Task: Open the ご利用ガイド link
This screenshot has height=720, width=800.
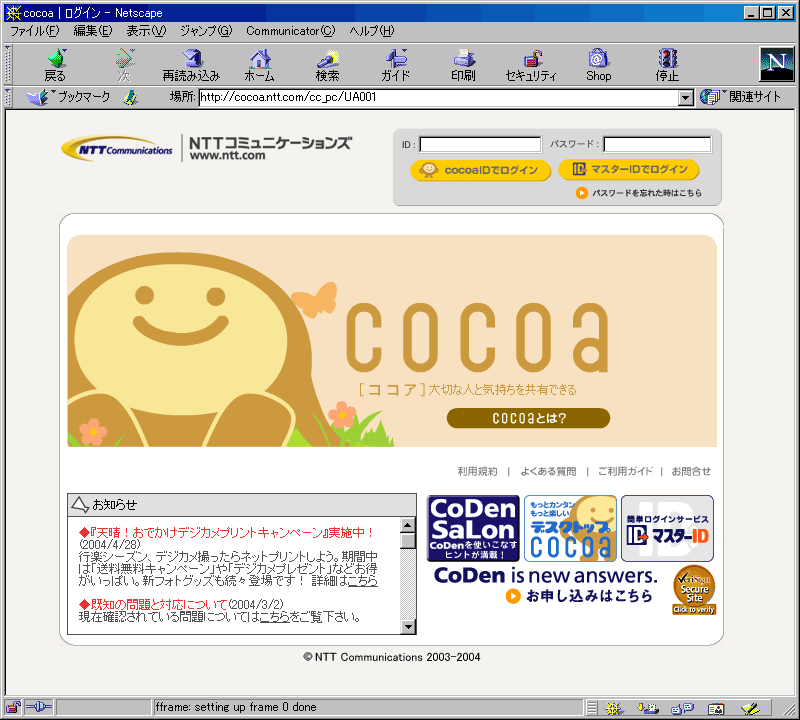Action: pos(626,471)
